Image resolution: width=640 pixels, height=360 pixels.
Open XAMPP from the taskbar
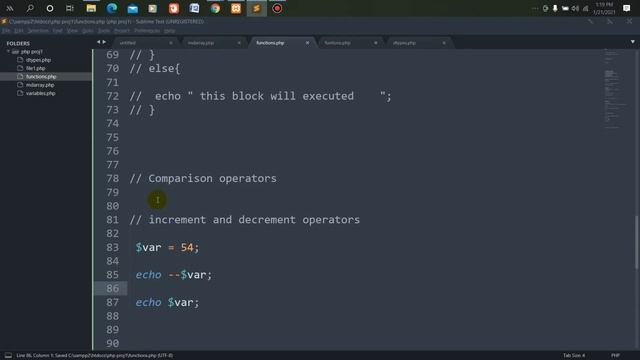tap(236, 8)
